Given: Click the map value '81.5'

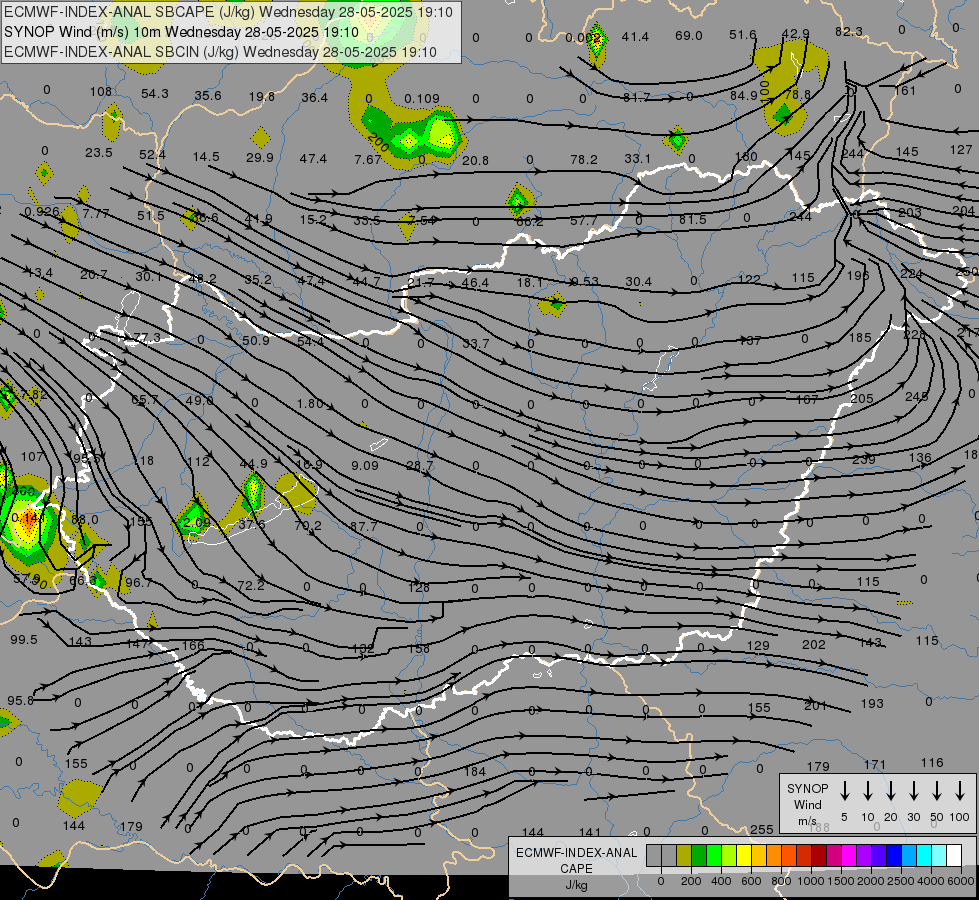Looking at the screenshot, I should click(693, 219).
